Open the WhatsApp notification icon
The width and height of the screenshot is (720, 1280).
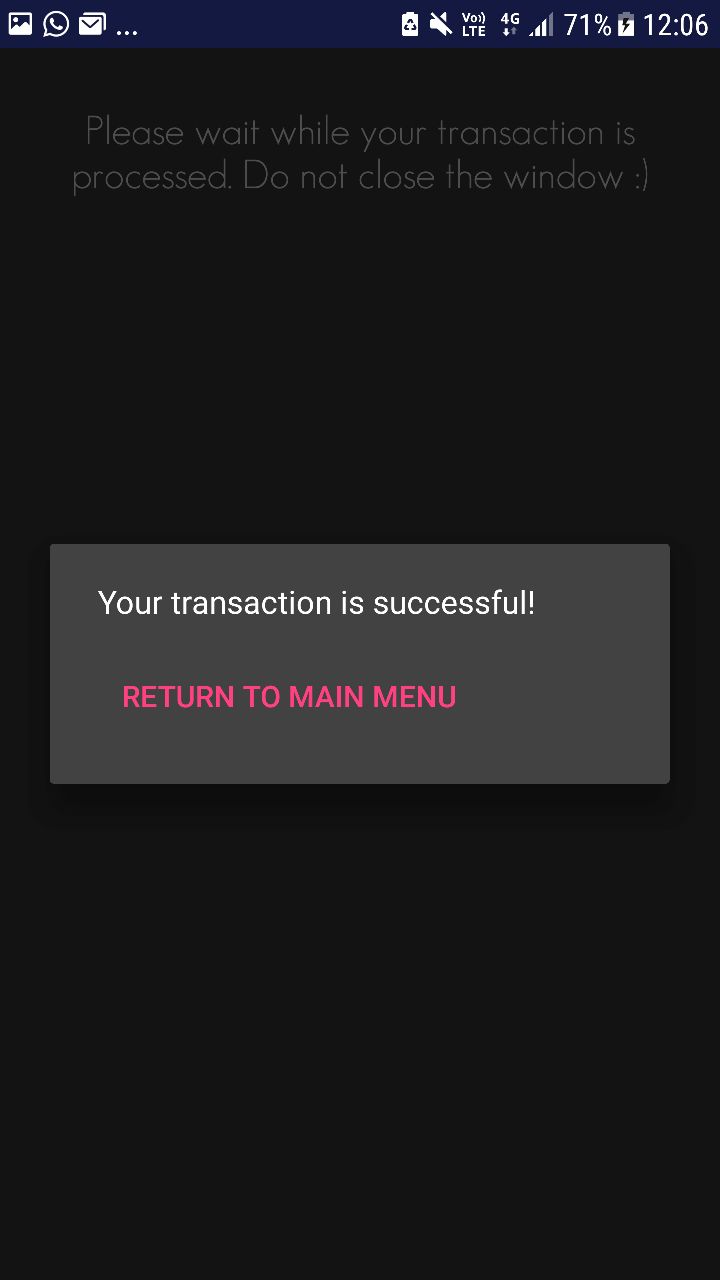tap(56, 24)
